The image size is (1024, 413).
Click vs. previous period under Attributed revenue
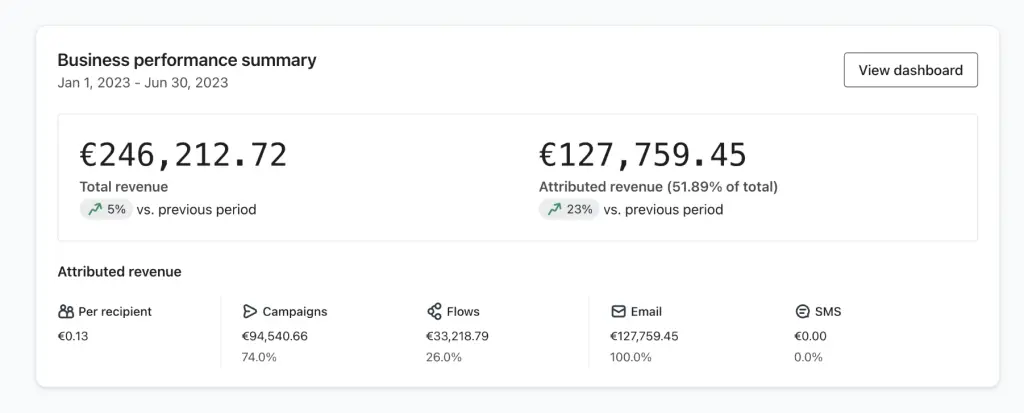[664, 210]
